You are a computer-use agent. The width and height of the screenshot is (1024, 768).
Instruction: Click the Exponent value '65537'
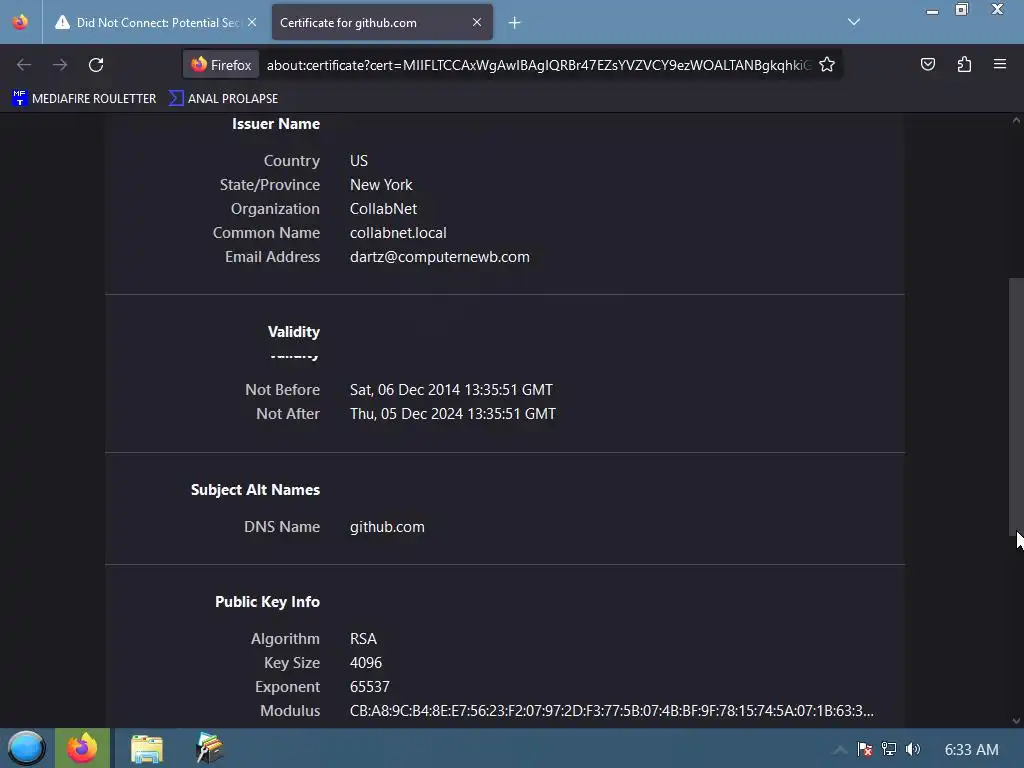tap(370, 687)
